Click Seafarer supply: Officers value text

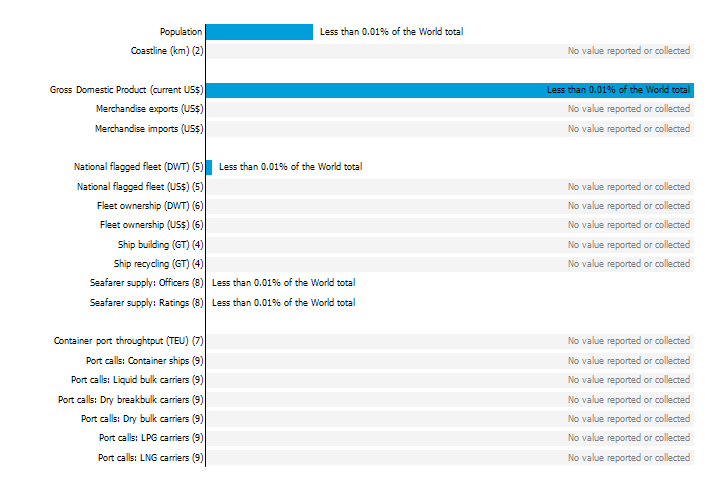[283, 283]
